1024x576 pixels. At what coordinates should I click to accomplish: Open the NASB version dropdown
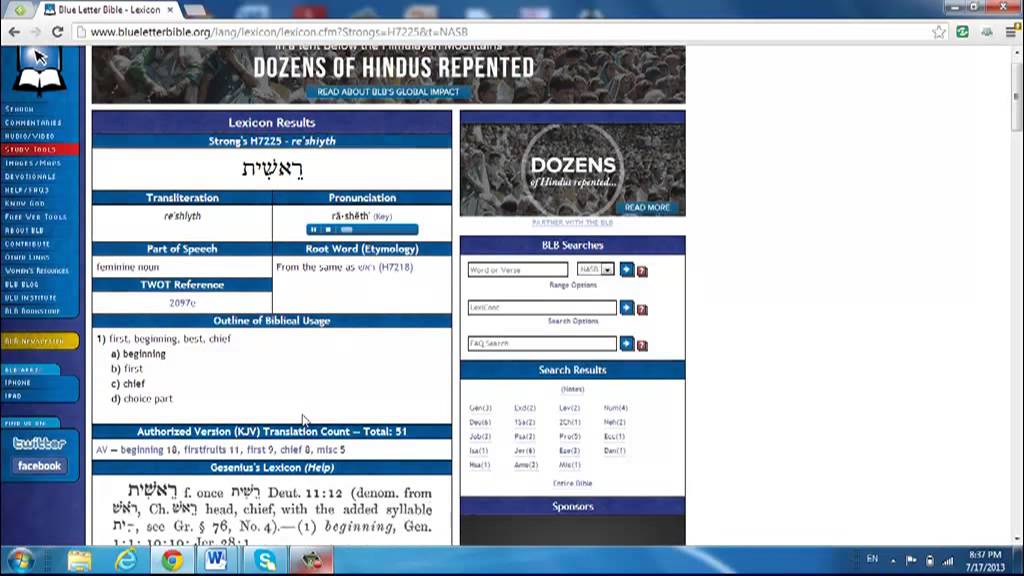tap(595, 269)
